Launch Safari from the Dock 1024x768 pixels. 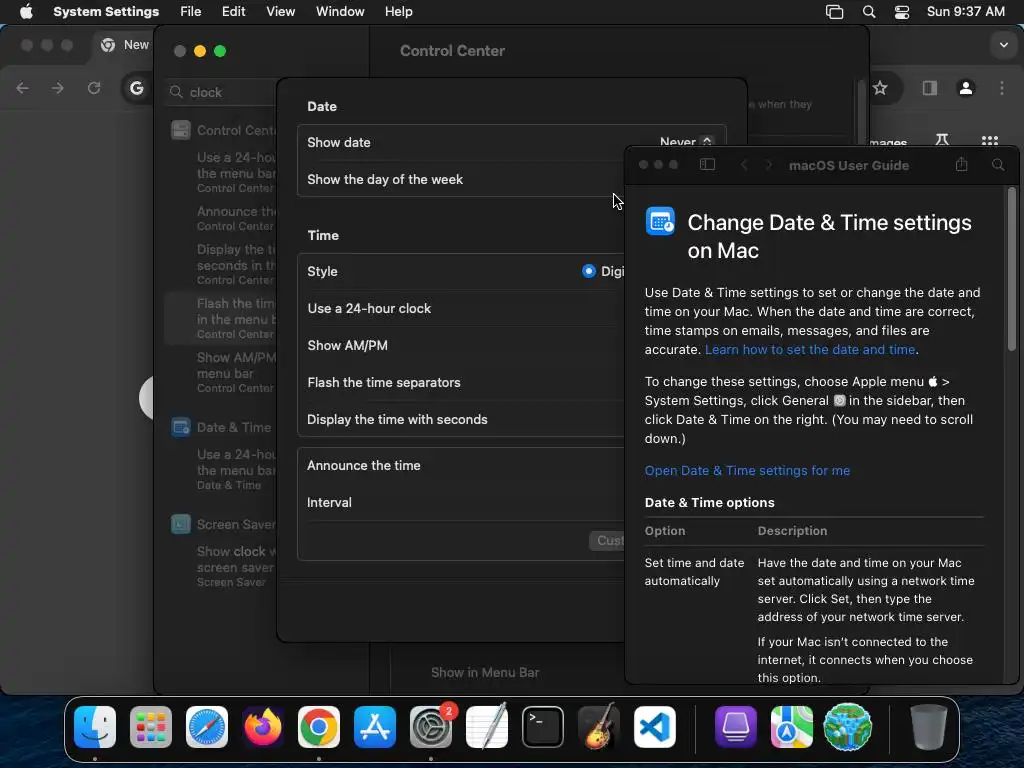tap(207, 727)
